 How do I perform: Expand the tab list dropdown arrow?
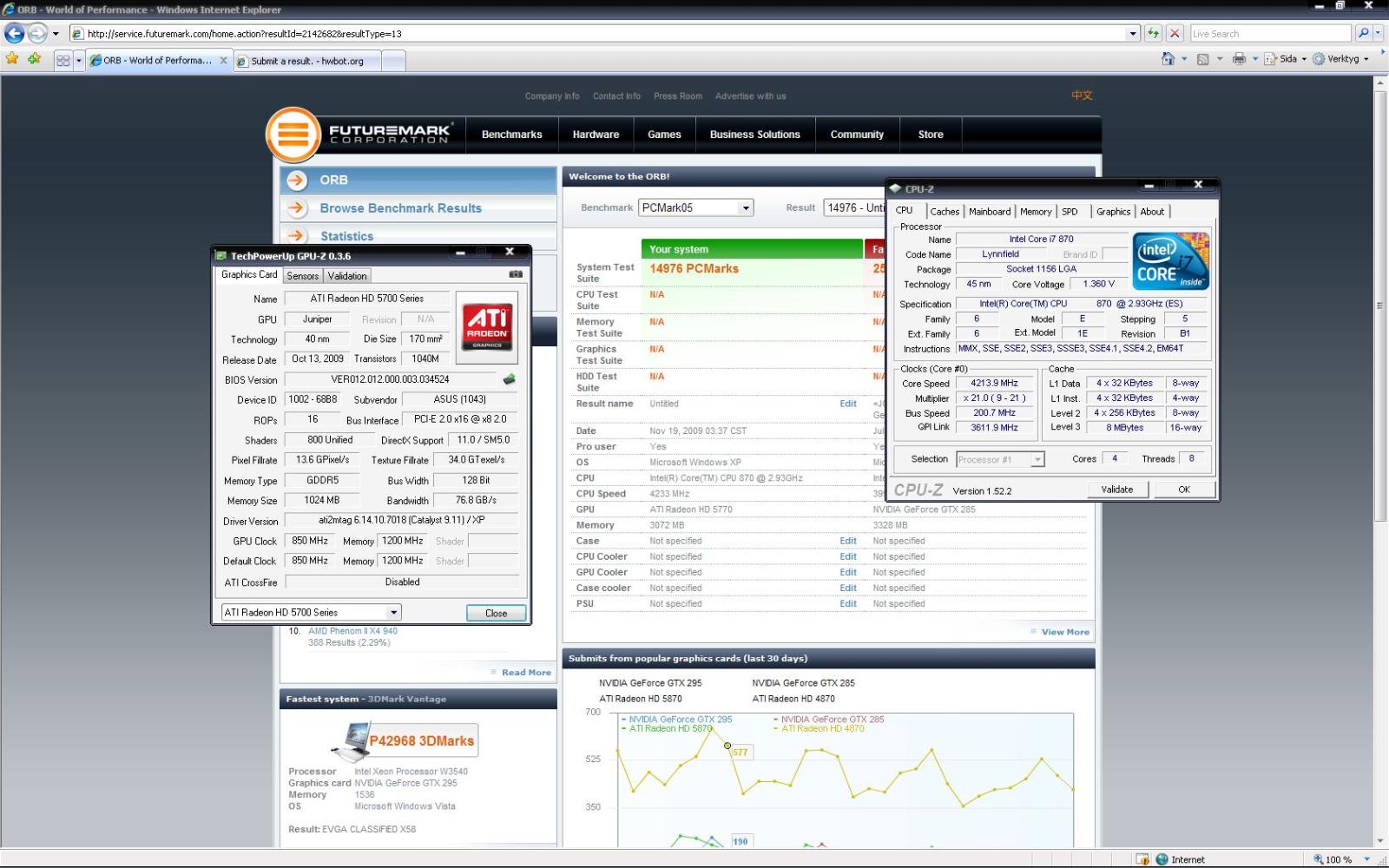(x=79, y=61)
